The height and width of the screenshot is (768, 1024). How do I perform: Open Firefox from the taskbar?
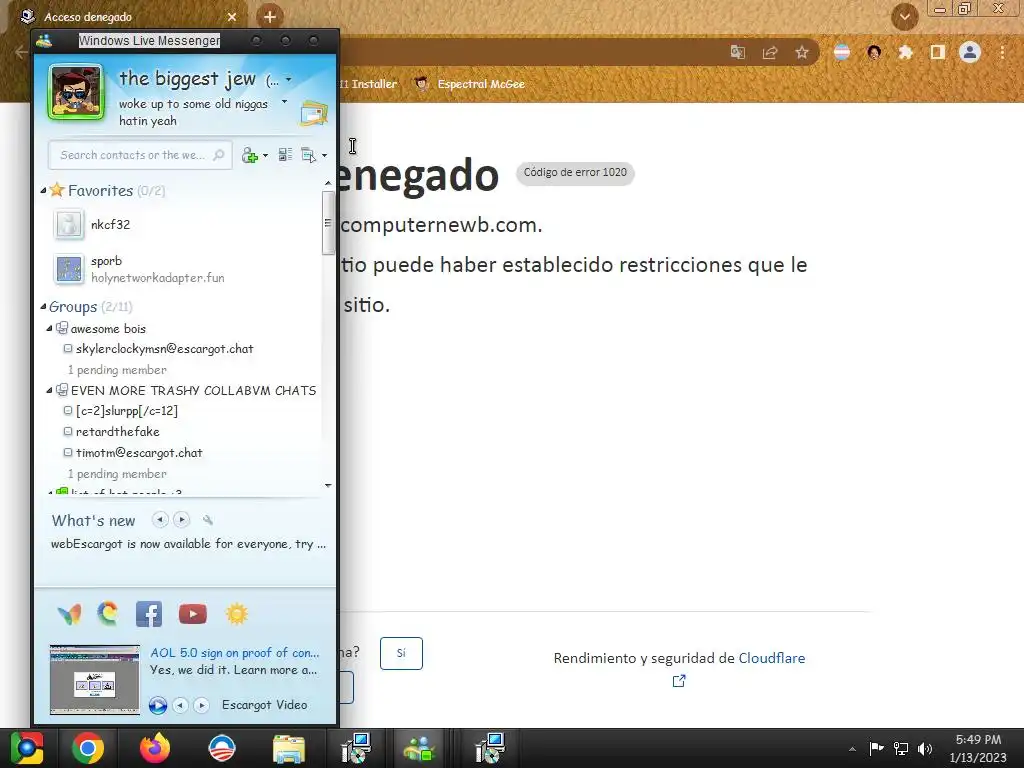click(155, 748)
